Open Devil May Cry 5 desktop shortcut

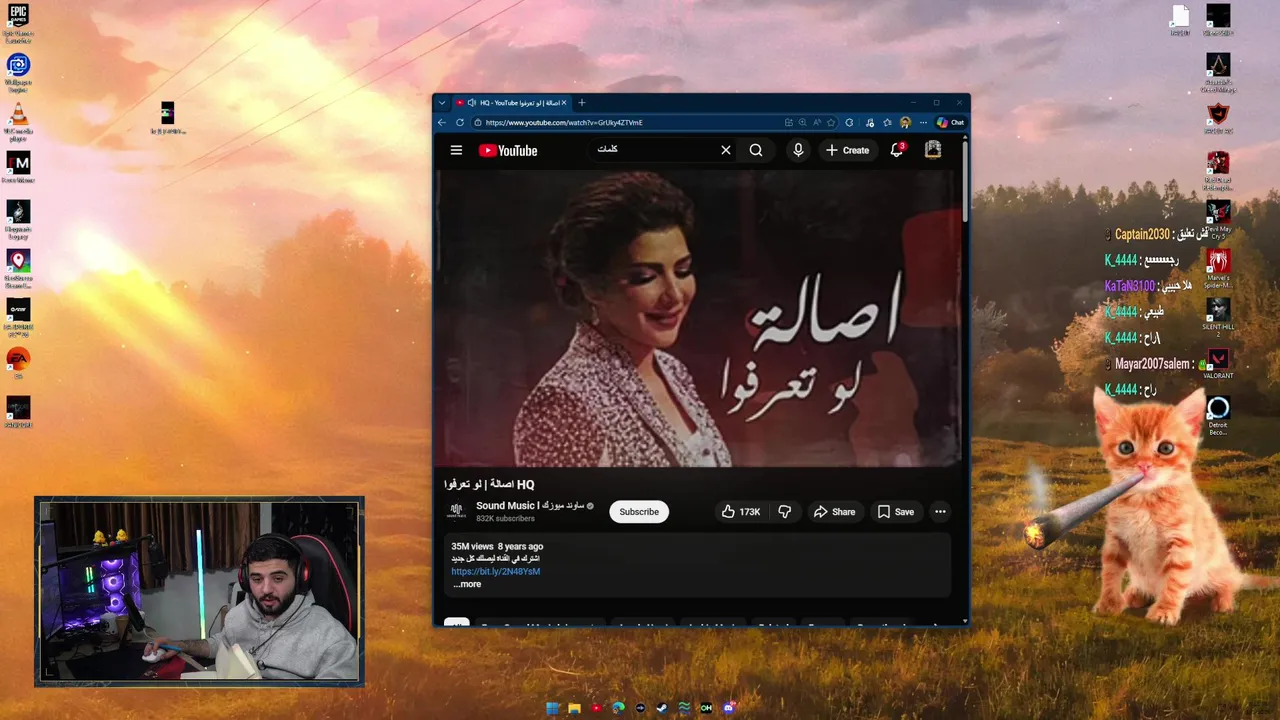tap(1217, 219)
